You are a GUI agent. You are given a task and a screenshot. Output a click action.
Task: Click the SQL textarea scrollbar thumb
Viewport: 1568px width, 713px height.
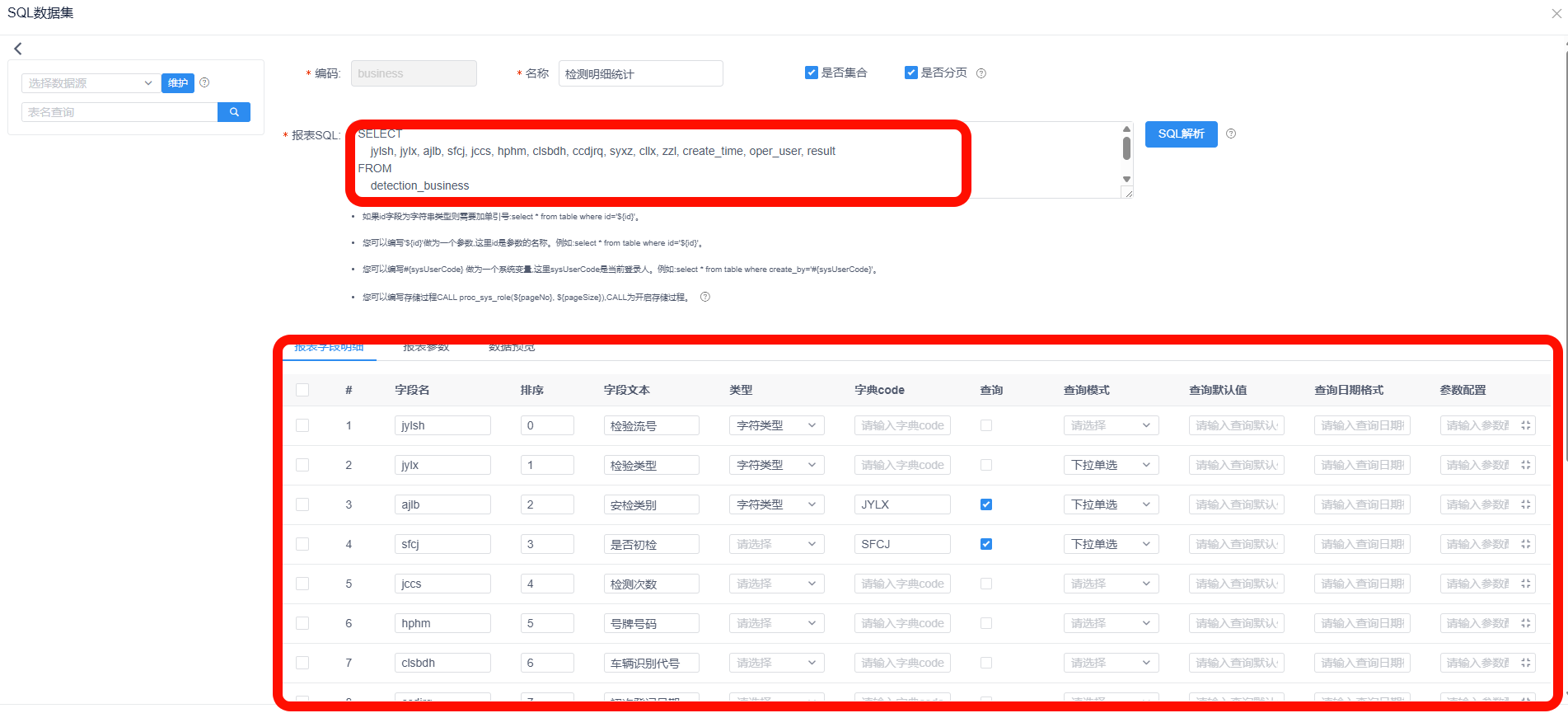tap(1126, 148)
